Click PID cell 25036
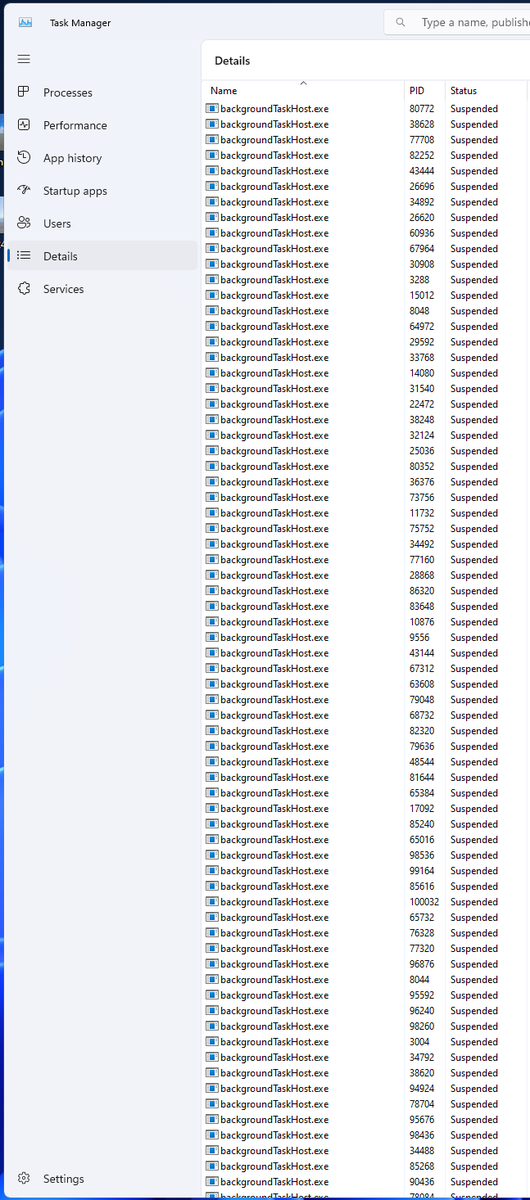 [421, 451]
